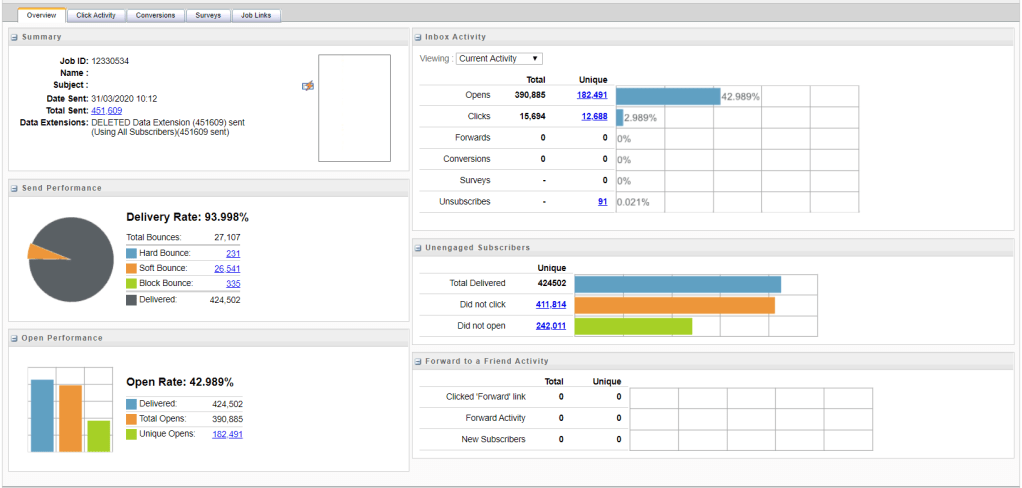Collapse the Summary panel
Screen dimensions: 1022x488
point(15,37)
